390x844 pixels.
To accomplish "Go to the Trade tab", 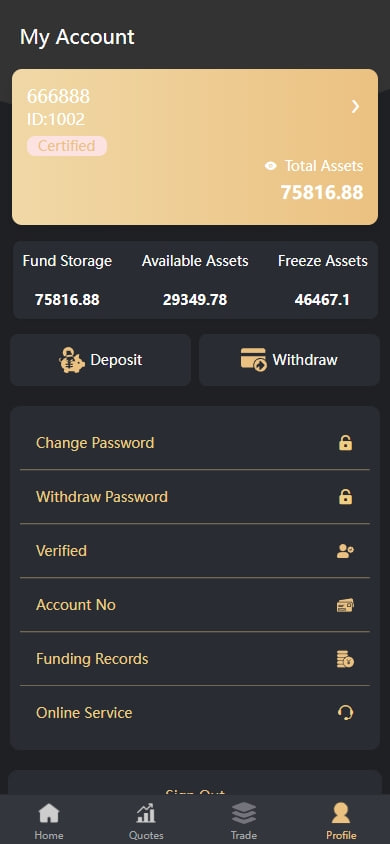I will 244,821.
